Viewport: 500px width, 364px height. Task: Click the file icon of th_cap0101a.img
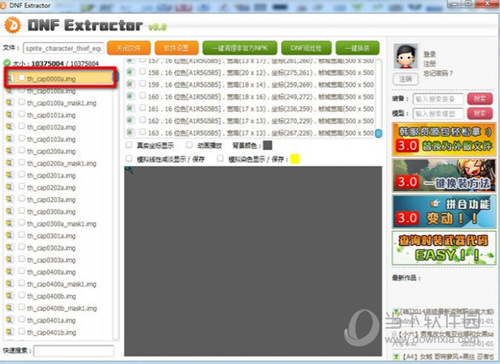(9, 115)
